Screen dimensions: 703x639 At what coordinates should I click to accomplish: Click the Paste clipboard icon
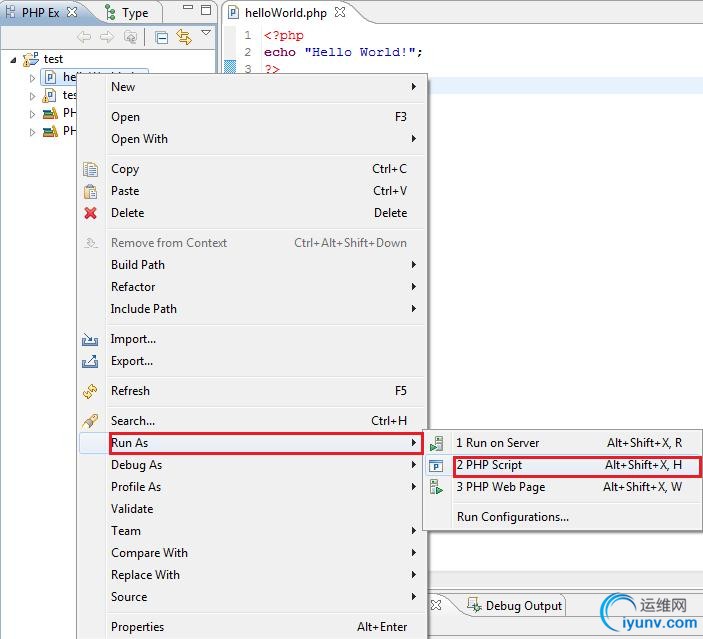[x=91, y=191]
